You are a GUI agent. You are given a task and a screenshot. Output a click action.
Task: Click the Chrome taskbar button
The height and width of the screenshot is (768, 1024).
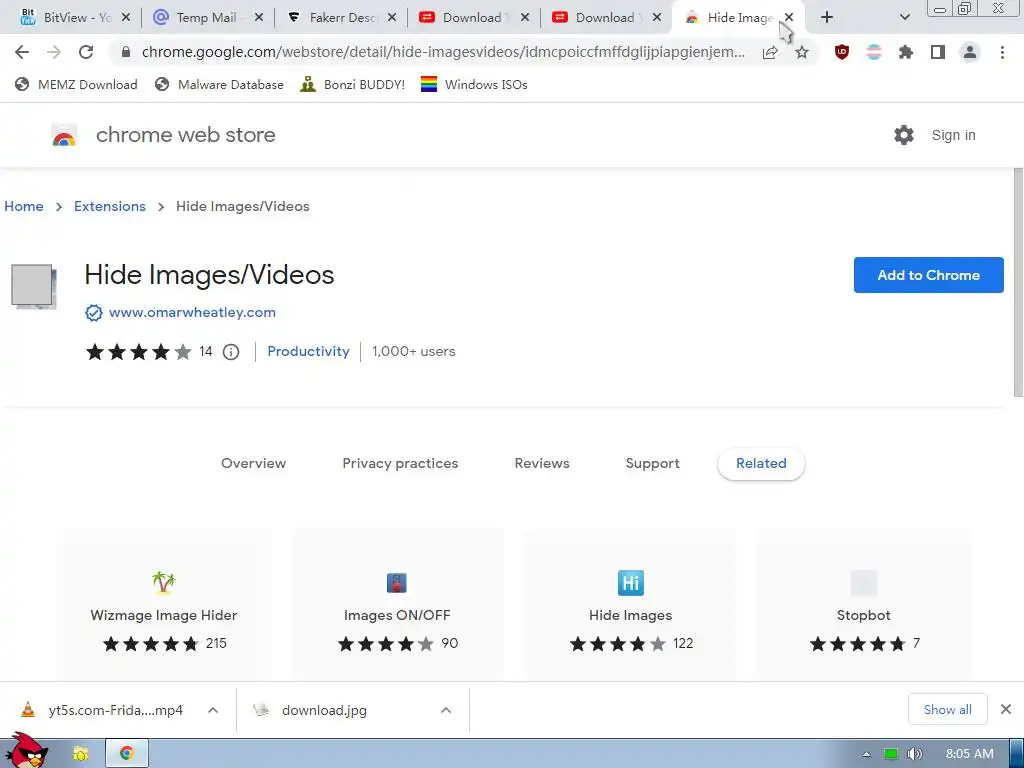pyautogui.click(x=127, y=754)
